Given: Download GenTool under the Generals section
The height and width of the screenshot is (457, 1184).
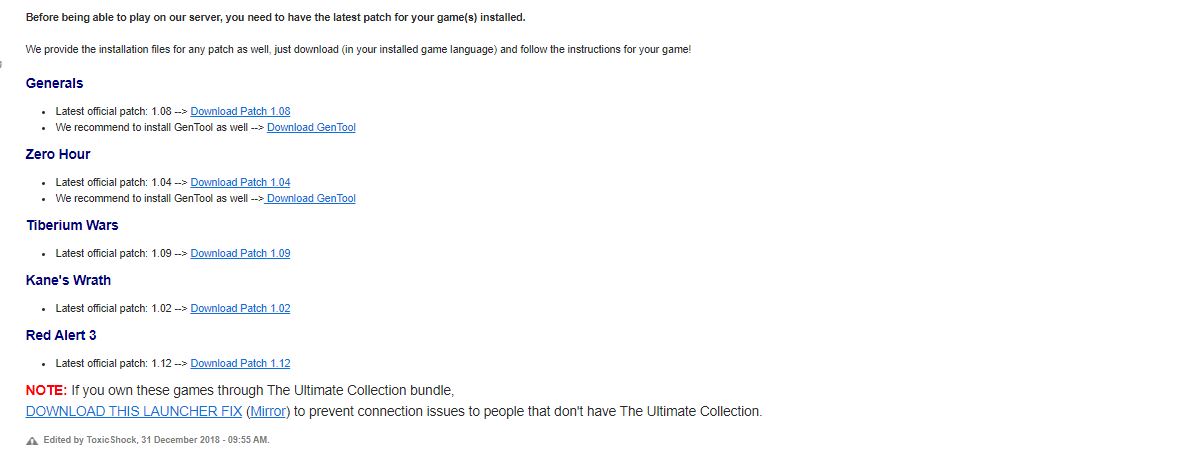Looking at the screenshot, I should [x=311, y=127].
